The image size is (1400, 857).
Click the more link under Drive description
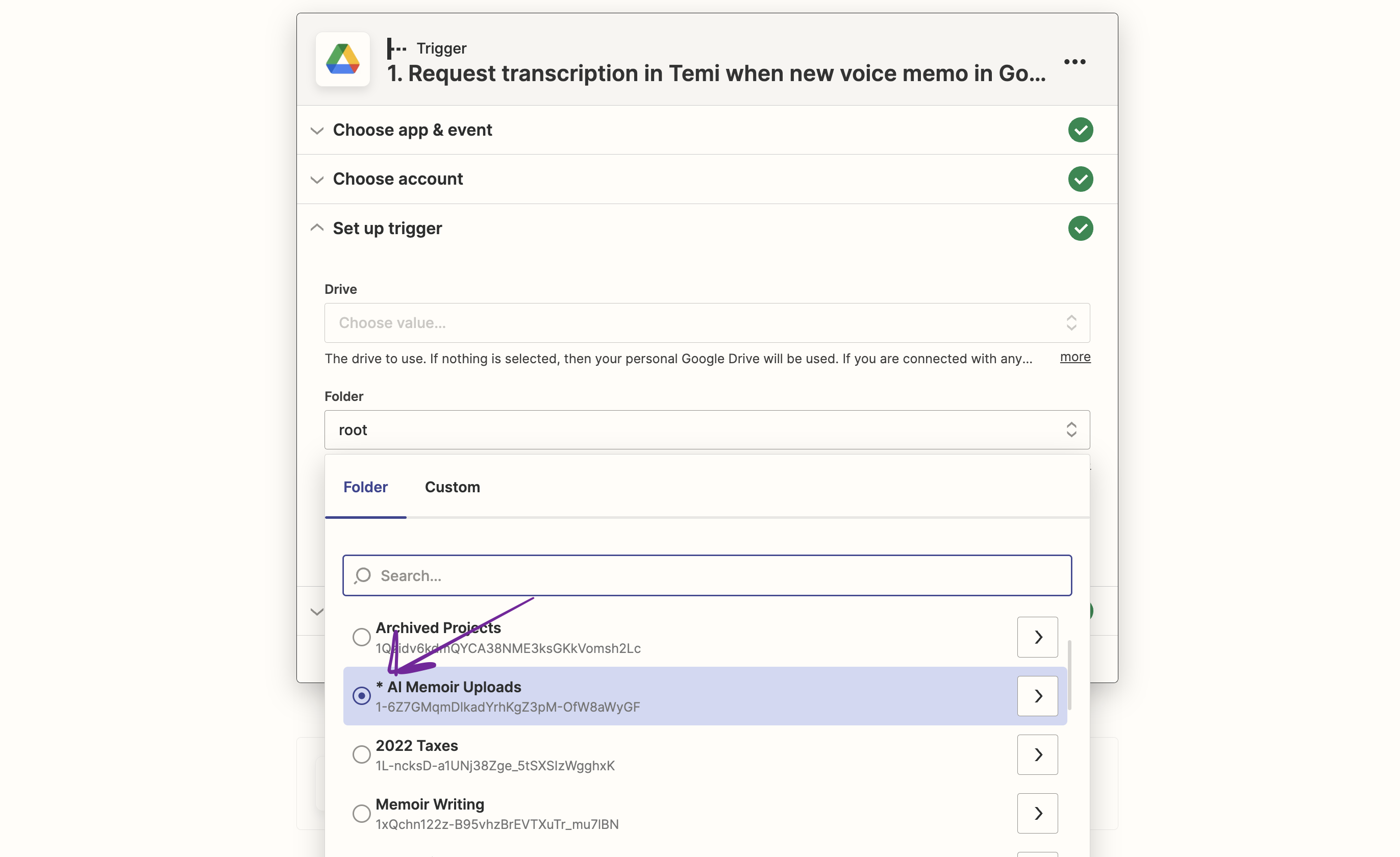coord(1075,357)
